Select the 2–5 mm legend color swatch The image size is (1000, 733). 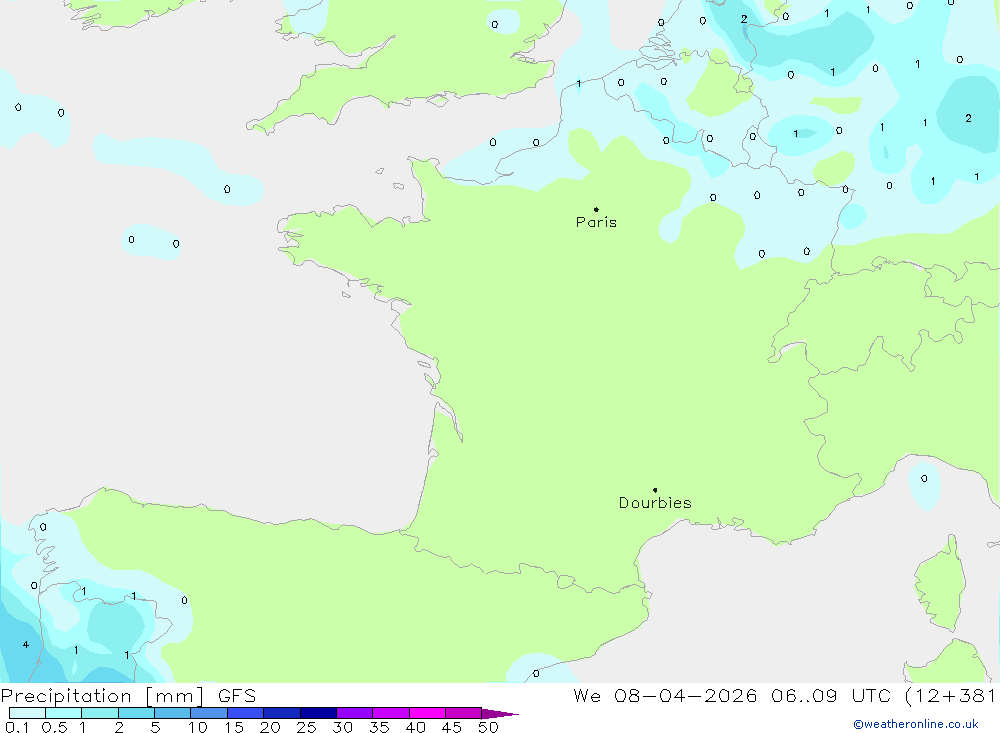(x=136, y=713)
